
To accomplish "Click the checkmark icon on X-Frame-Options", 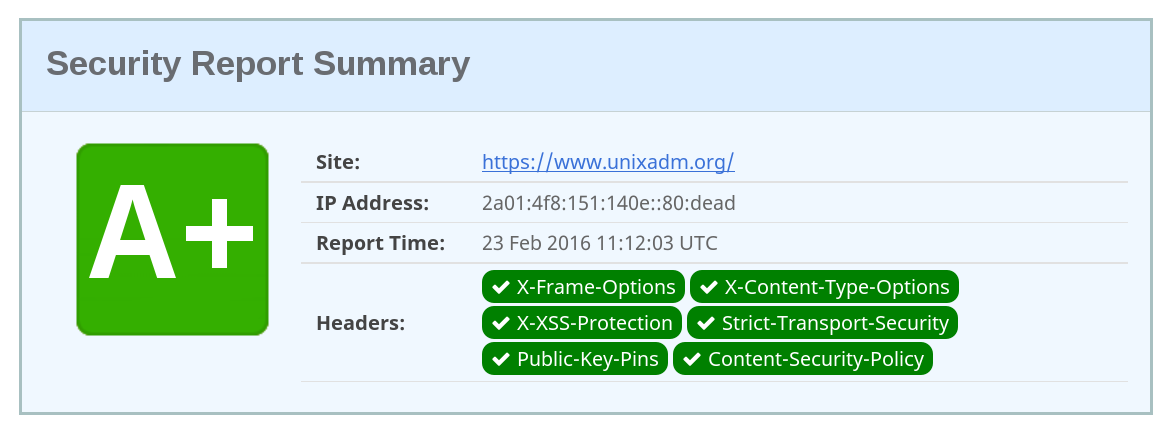I will (500, 288).
